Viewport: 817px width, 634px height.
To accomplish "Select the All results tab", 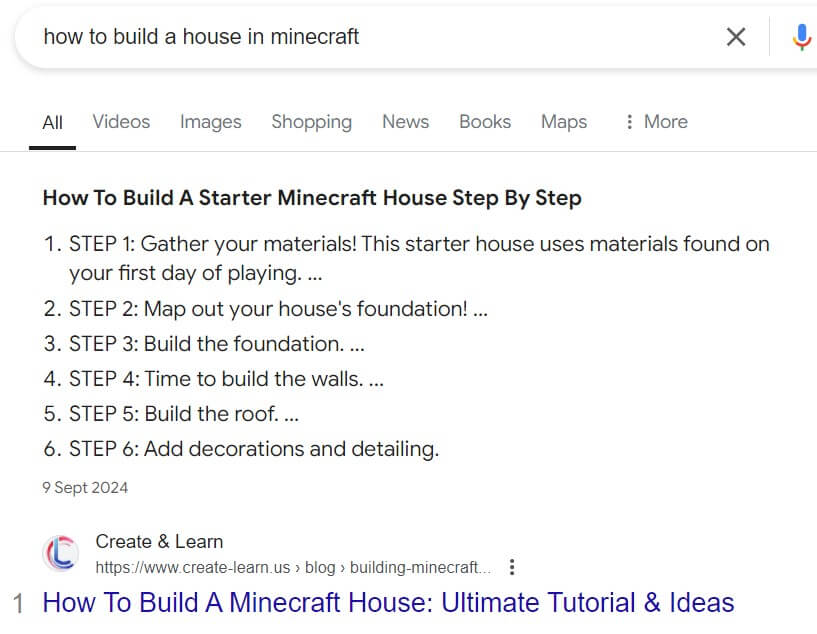I will (52, 121).
